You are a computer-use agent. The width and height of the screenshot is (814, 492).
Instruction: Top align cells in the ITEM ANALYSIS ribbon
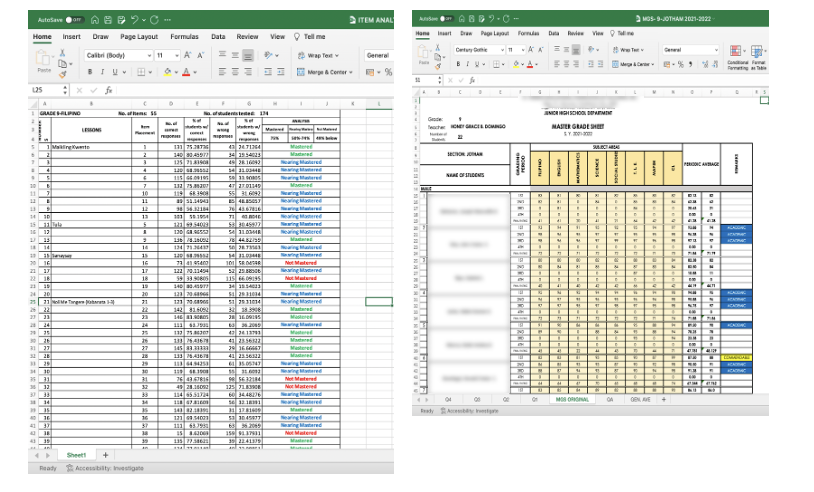pyautogui.click(x=222, y=55)
